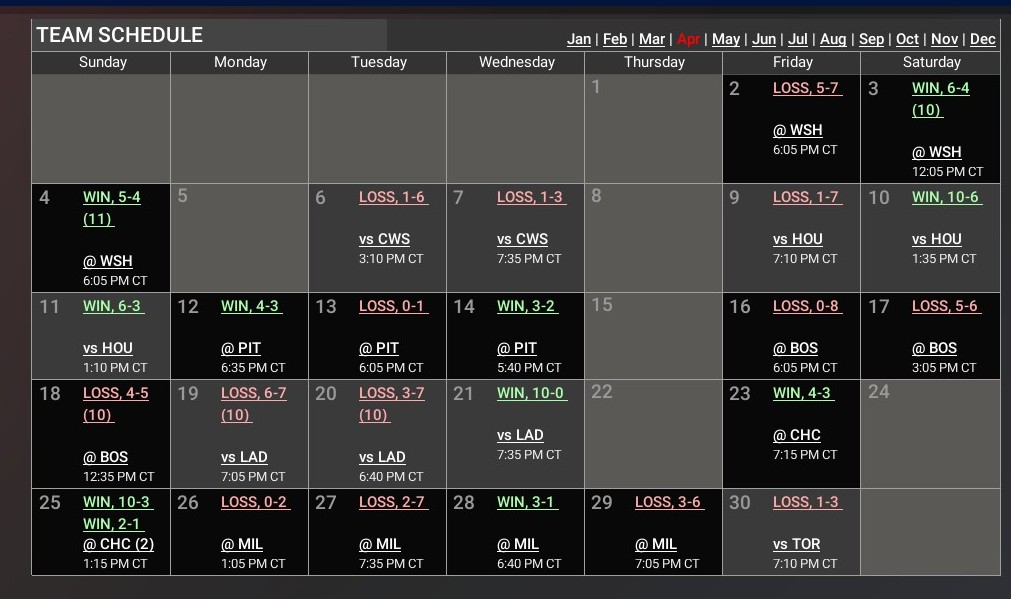Open the vs CWS matchup on April 6

click(x=384, y=239)
